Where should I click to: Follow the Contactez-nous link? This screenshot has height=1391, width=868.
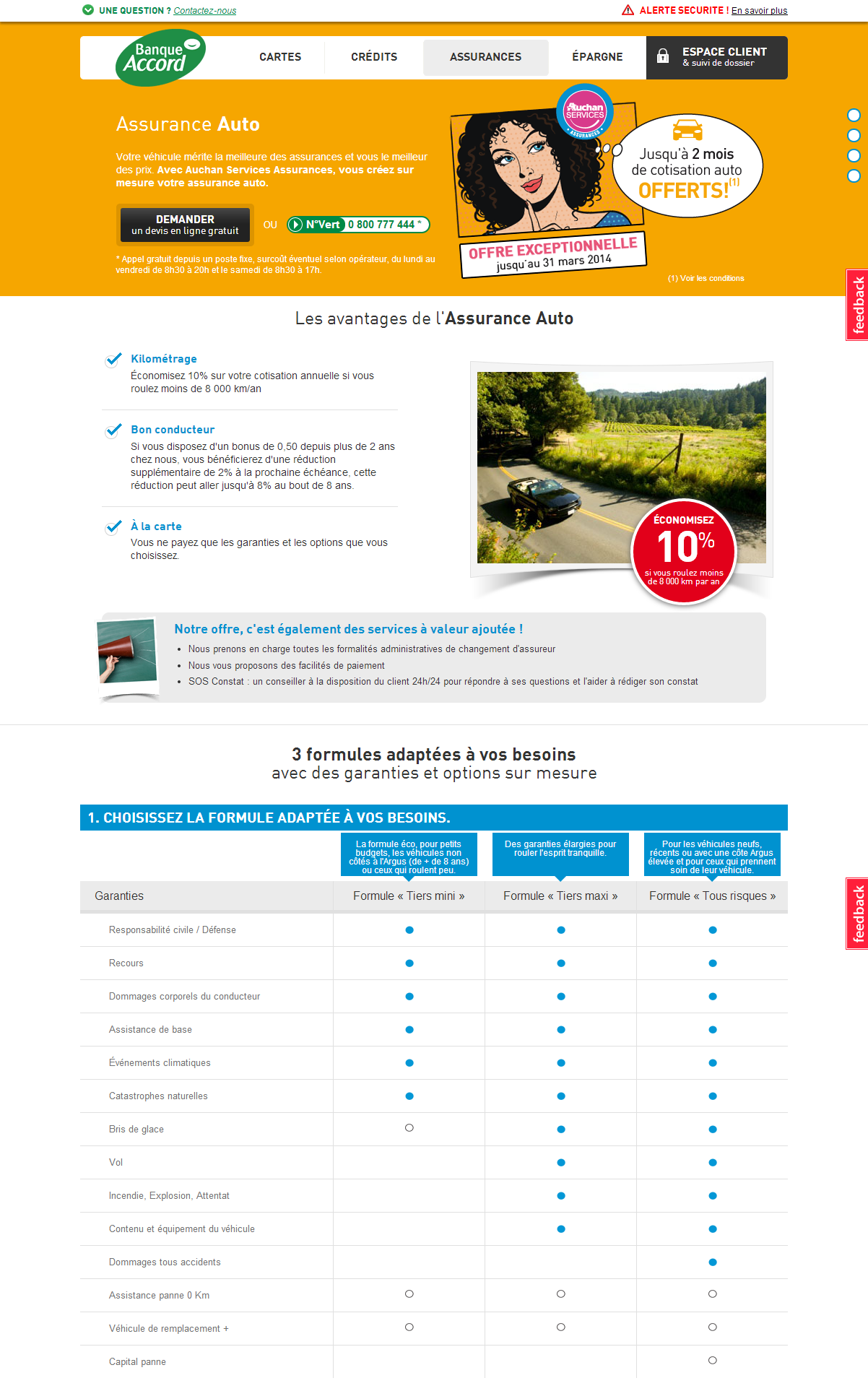point(205,11)
